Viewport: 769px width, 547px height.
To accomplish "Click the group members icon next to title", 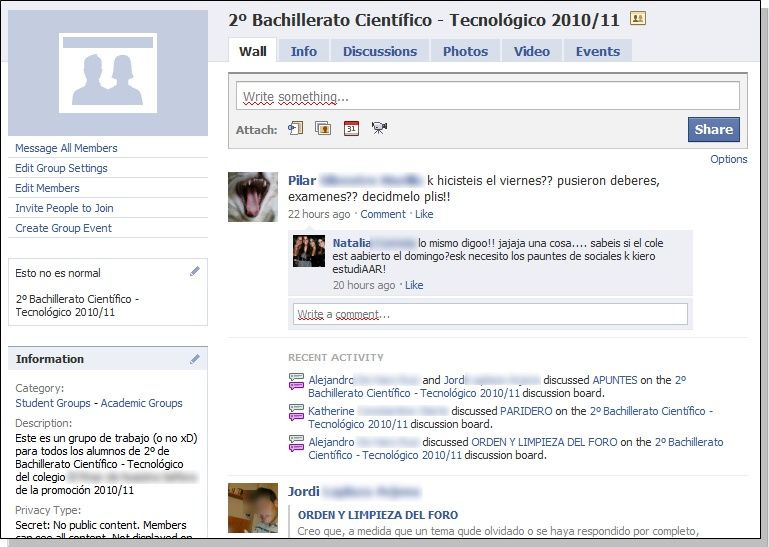I will pyautogui.click(x=638, y=19).
